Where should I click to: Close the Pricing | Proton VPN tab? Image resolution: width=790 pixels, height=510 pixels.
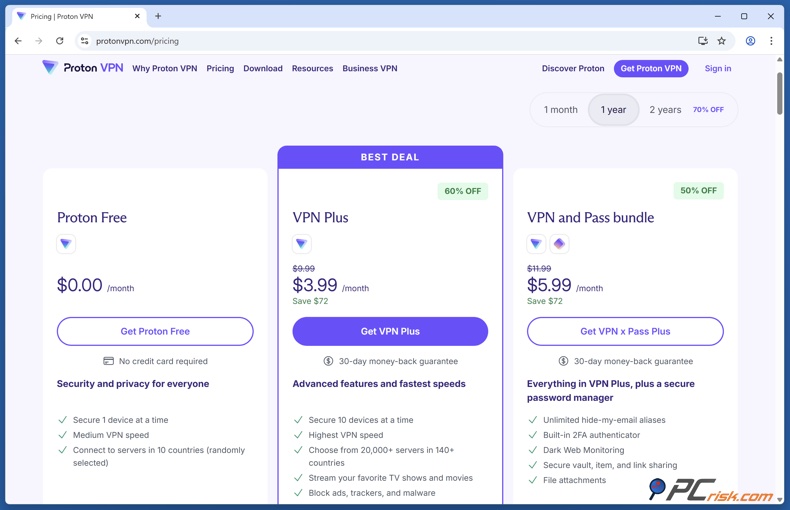point(137,16)
